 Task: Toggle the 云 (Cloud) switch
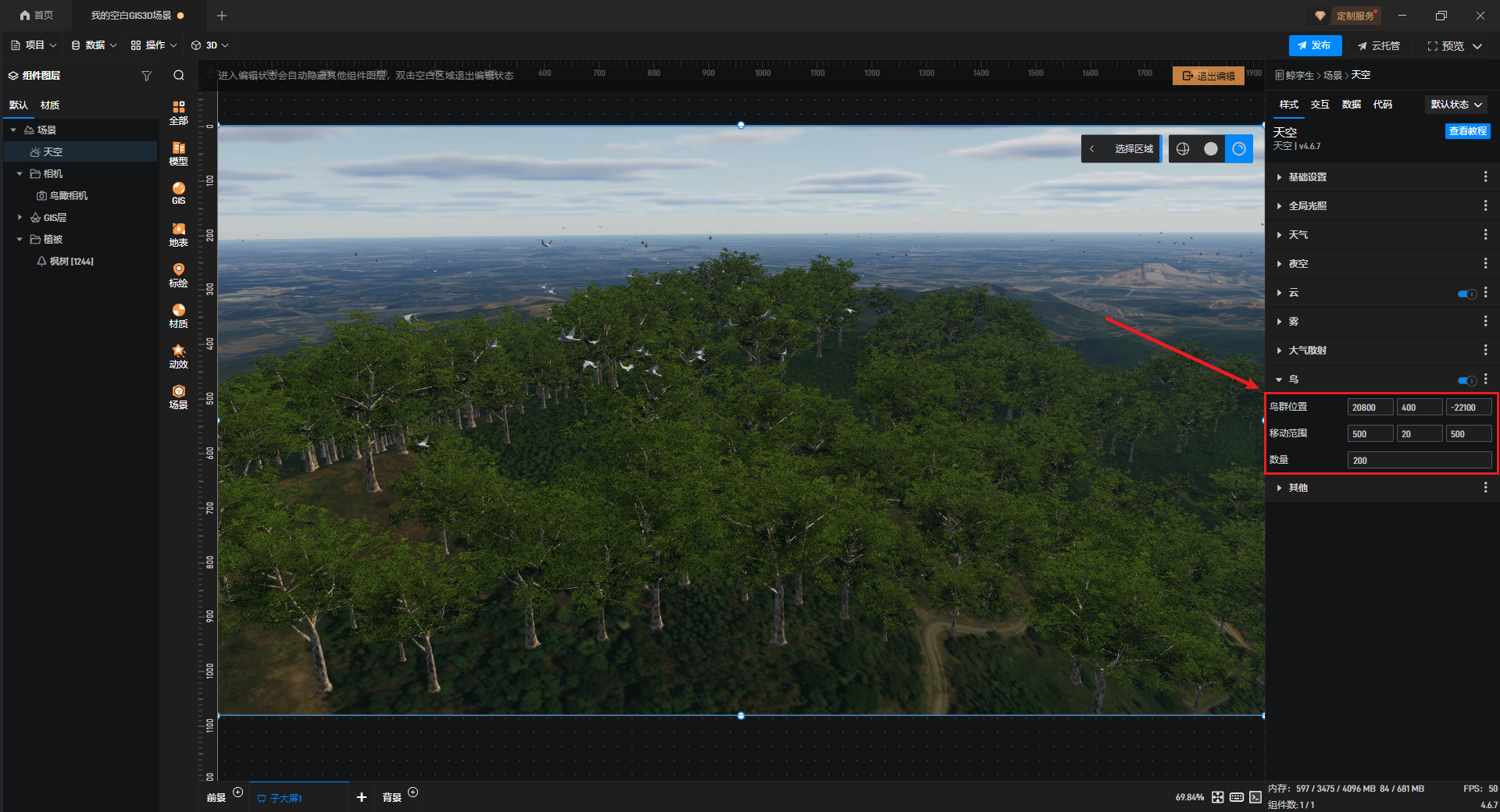click(1466, 294)
